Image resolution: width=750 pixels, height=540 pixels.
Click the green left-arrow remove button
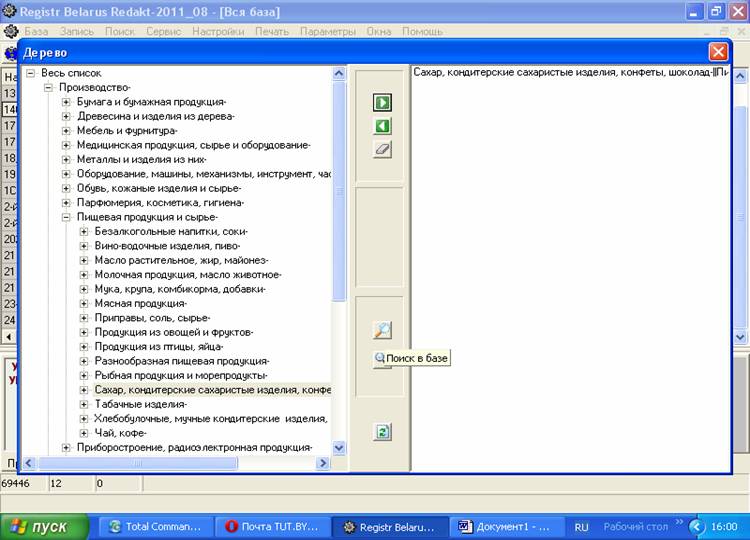point(381,126)
